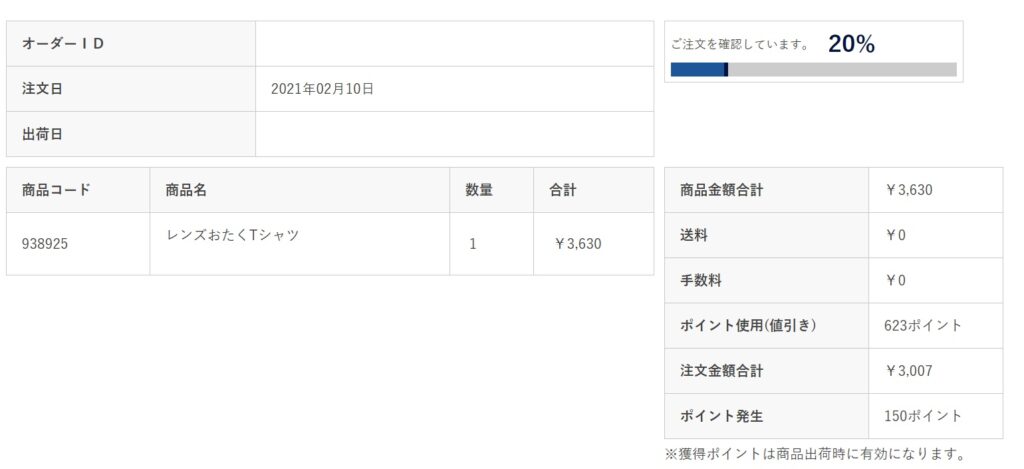
Task: Select the レンズおたくTシャツ product name
Action: 233,235
